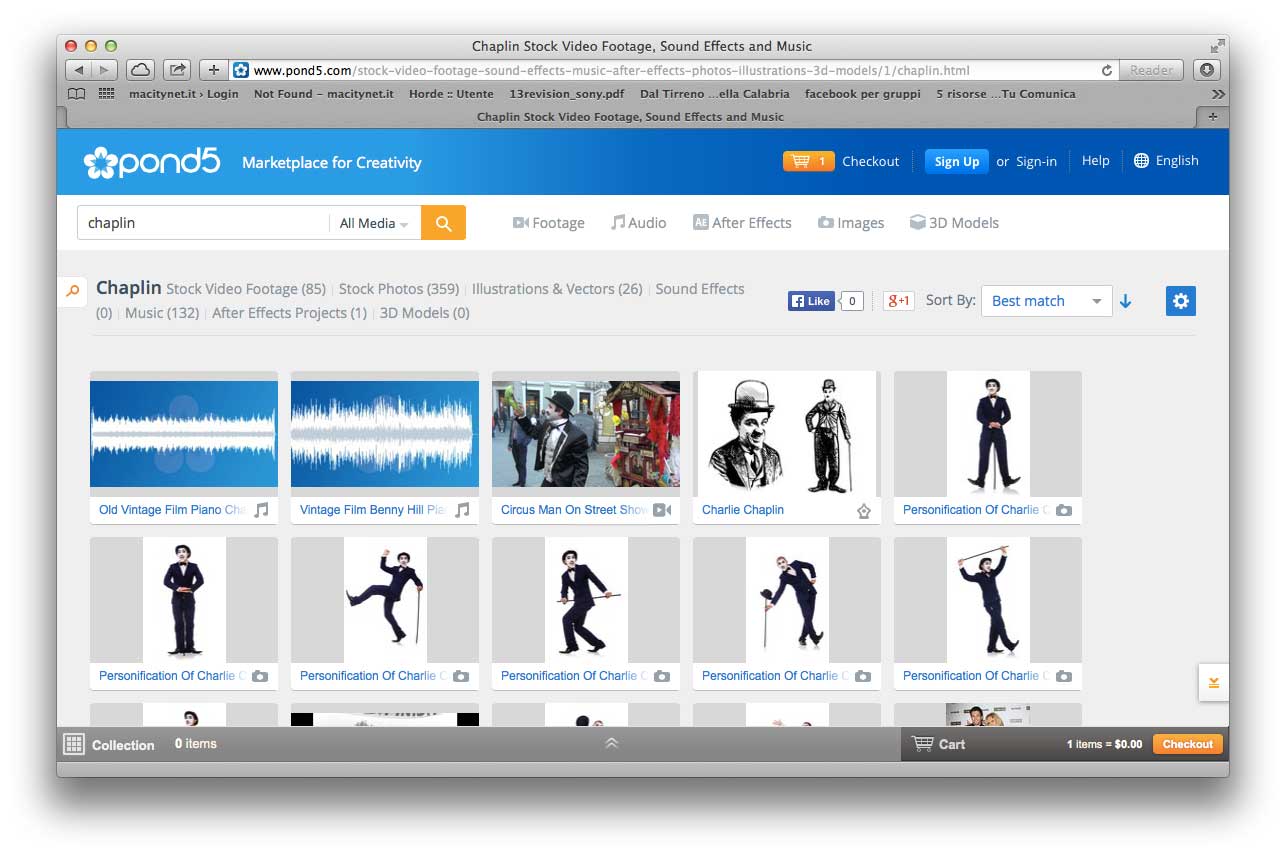Click the Circus Man On Street Show title
This screenshot has height=856, width=1286.
tap(574, 510)
